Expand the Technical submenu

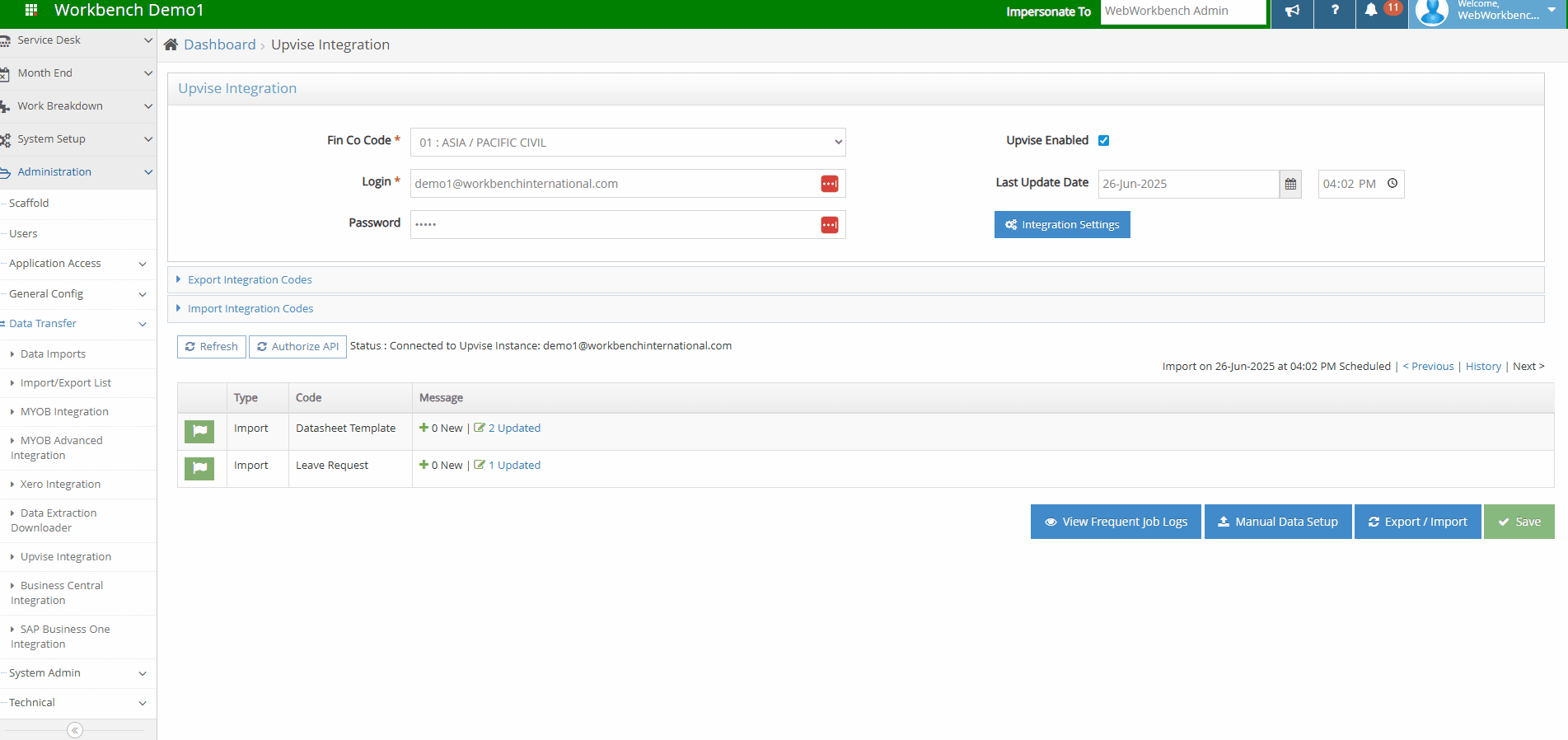click(x=143, y=703)
